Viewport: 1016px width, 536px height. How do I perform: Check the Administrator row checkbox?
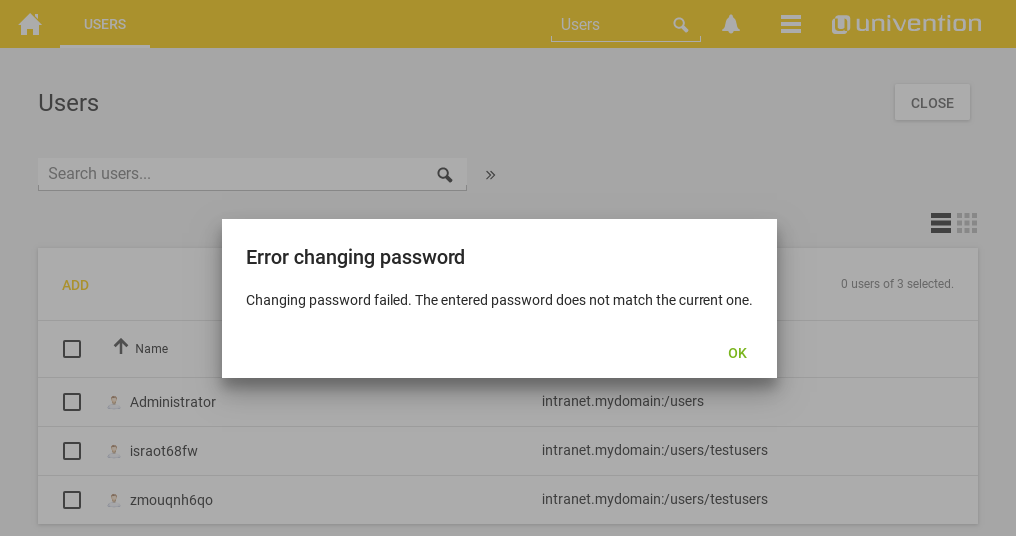point(72,402)
